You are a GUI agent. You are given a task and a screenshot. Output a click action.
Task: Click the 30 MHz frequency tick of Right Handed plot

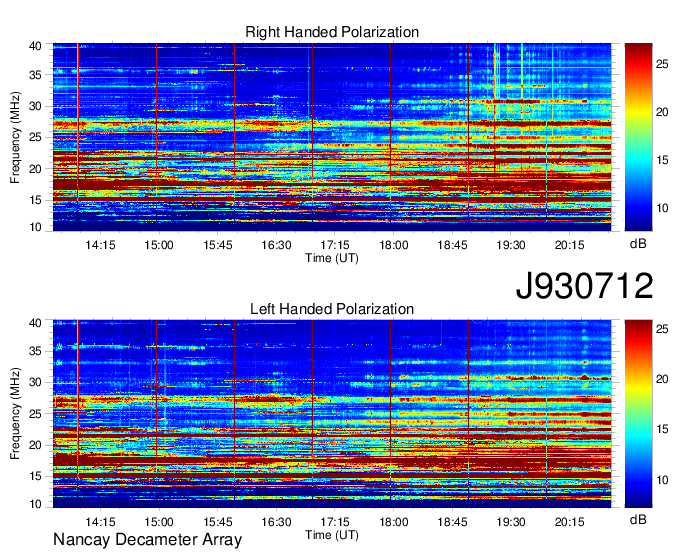[35, 106]
